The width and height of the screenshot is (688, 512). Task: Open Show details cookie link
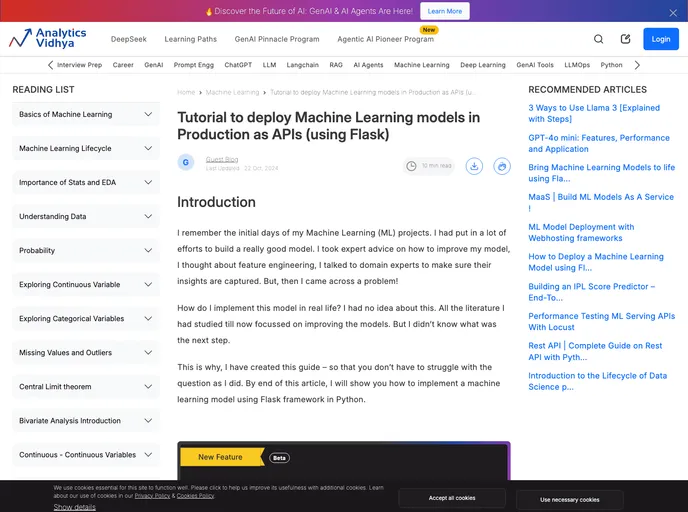coord(75,507)
